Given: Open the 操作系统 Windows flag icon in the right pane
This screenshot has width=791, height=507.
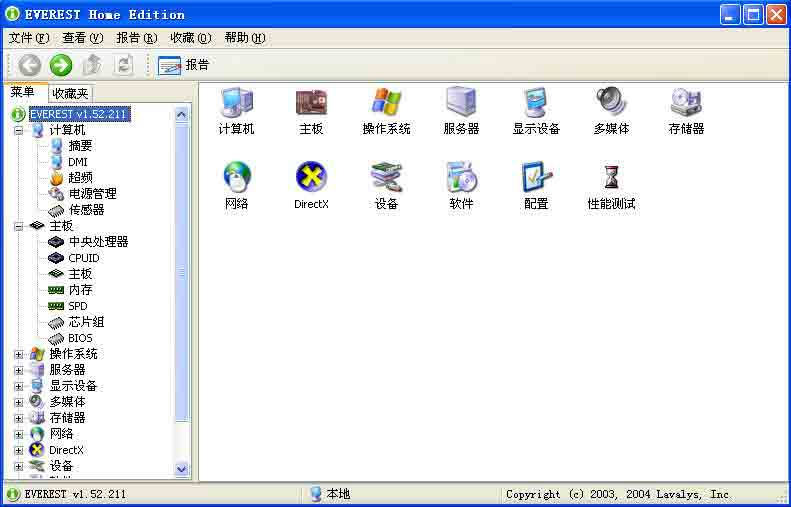Looking at the screenshot, I should coord(386,111).
